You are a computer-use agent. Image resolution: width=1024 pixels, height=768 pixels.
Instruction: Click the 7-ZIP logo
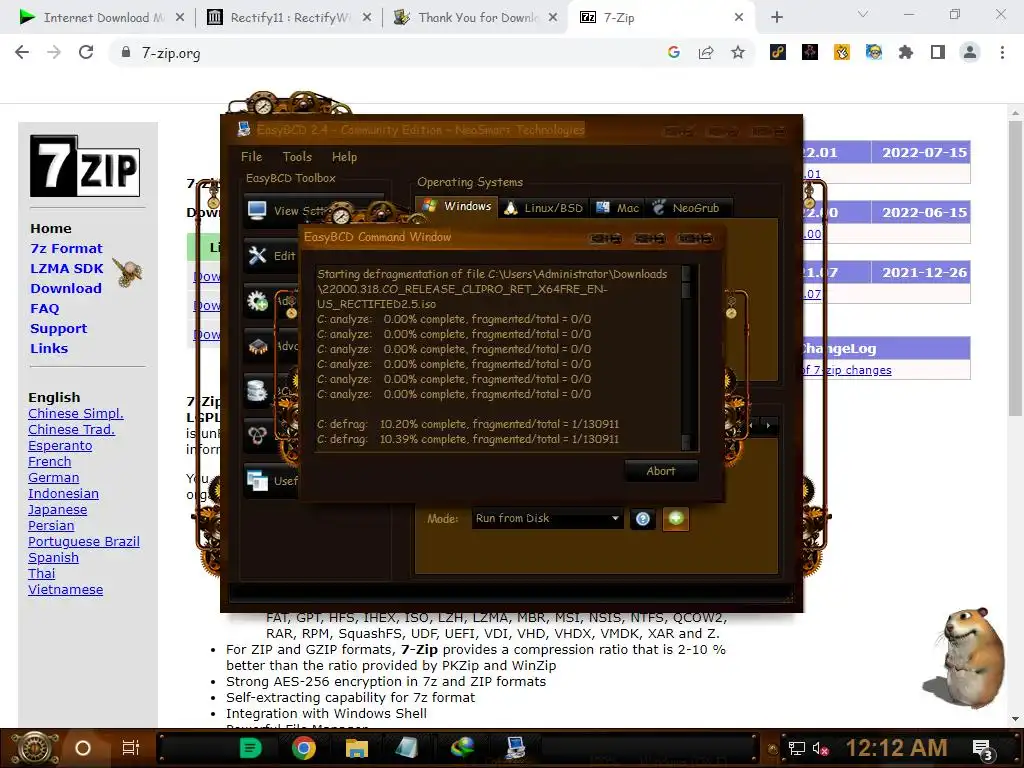85,166
